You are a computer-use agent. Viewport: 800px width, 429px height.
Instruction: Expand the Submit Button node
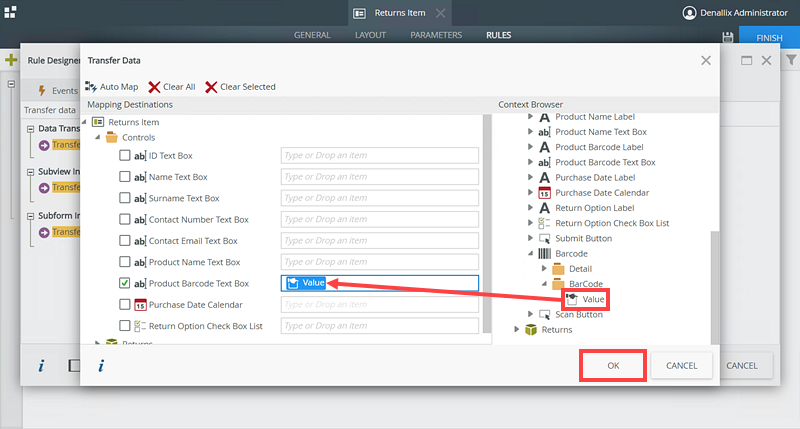pyautogui.click(x=531, y=238)
